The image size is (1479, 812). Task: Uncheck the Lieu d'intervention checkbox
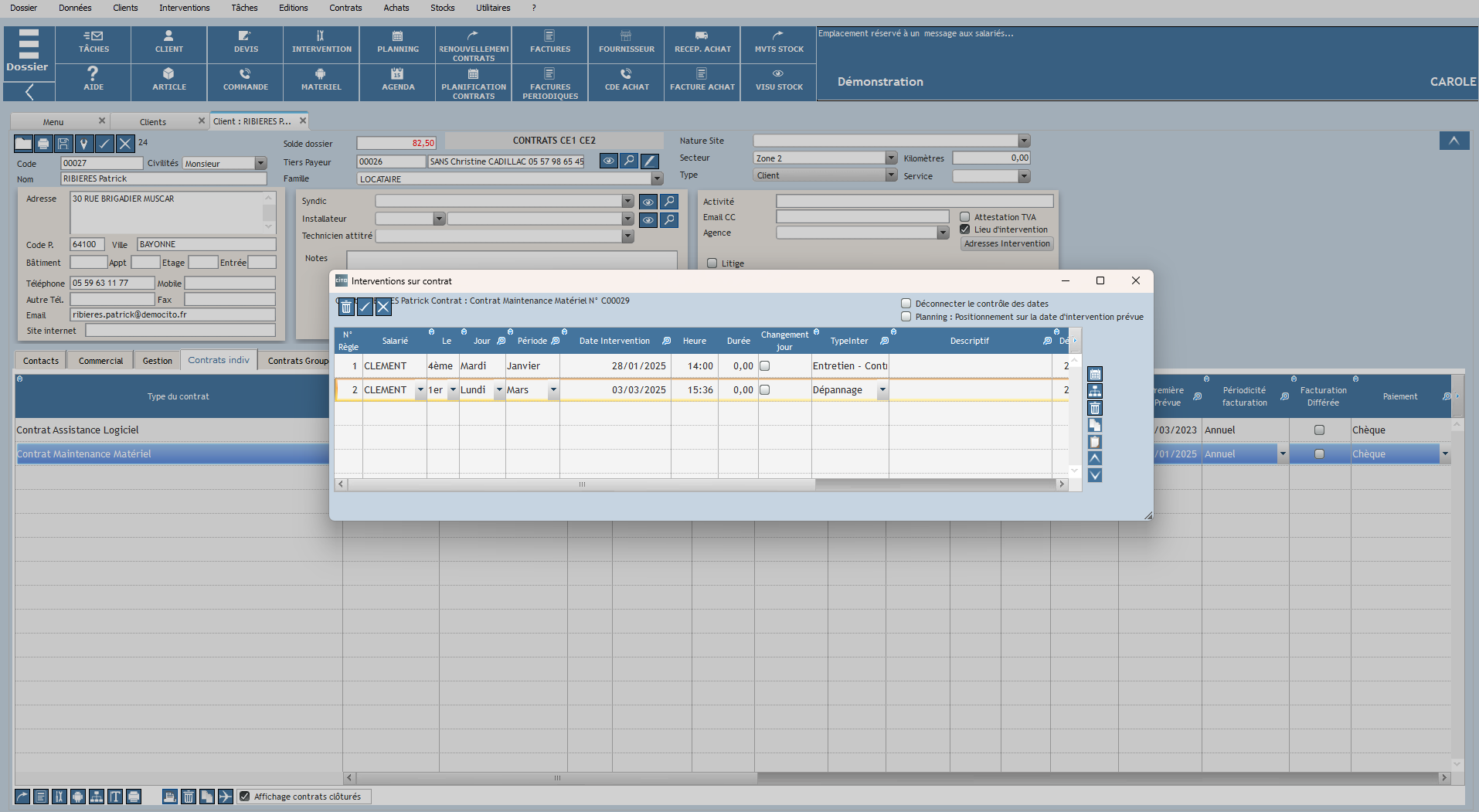[964, 229]
